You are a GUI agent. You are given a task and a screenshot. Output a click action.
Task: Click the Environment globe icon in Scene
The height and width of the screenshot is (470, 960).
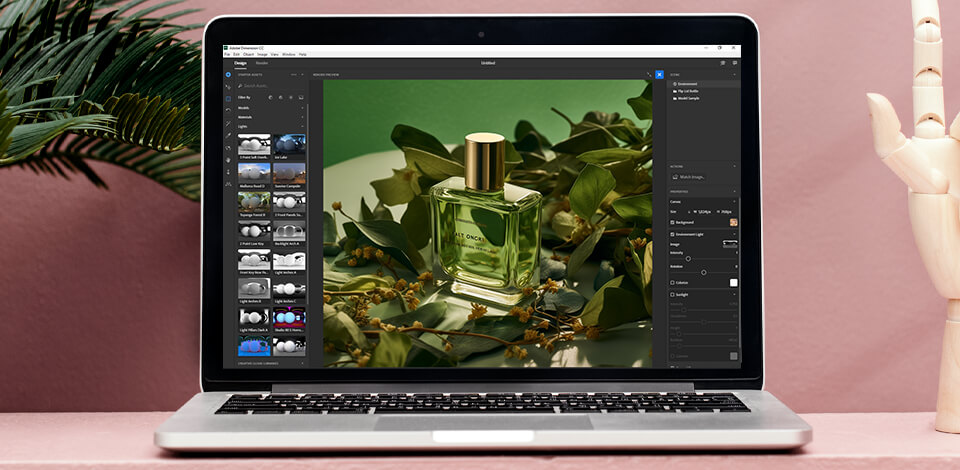(675, 84)
